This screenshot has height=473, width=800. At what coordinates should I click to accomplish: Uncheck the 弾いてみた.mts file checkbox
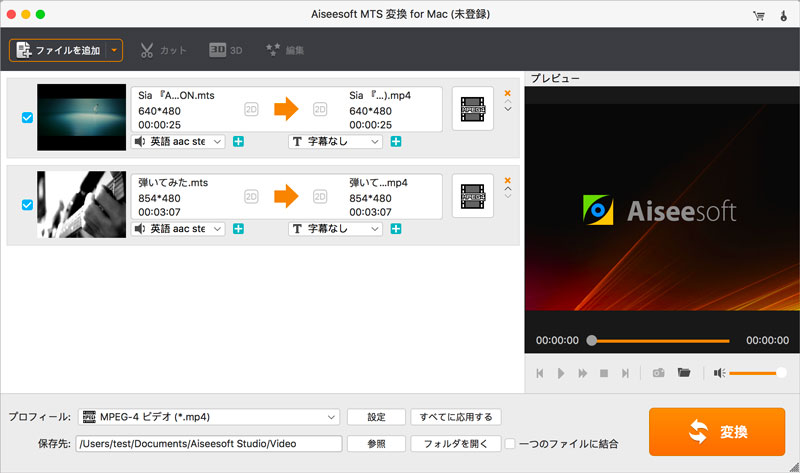tap(28, 205)
